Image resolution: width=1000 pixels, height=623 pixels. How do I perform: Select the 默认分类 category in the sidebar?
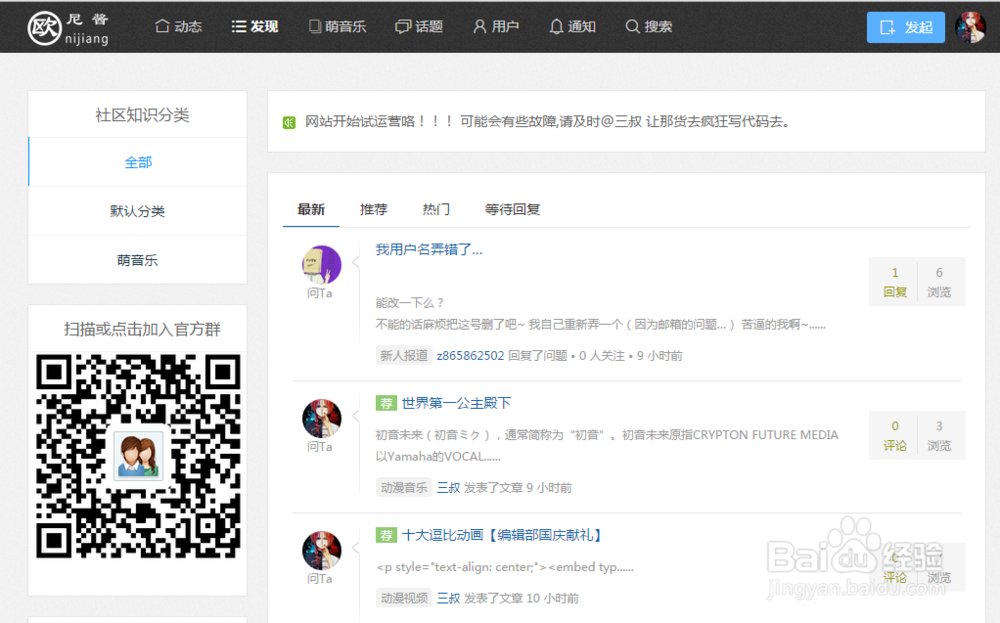pyautogui.click(x=137, y=211)
